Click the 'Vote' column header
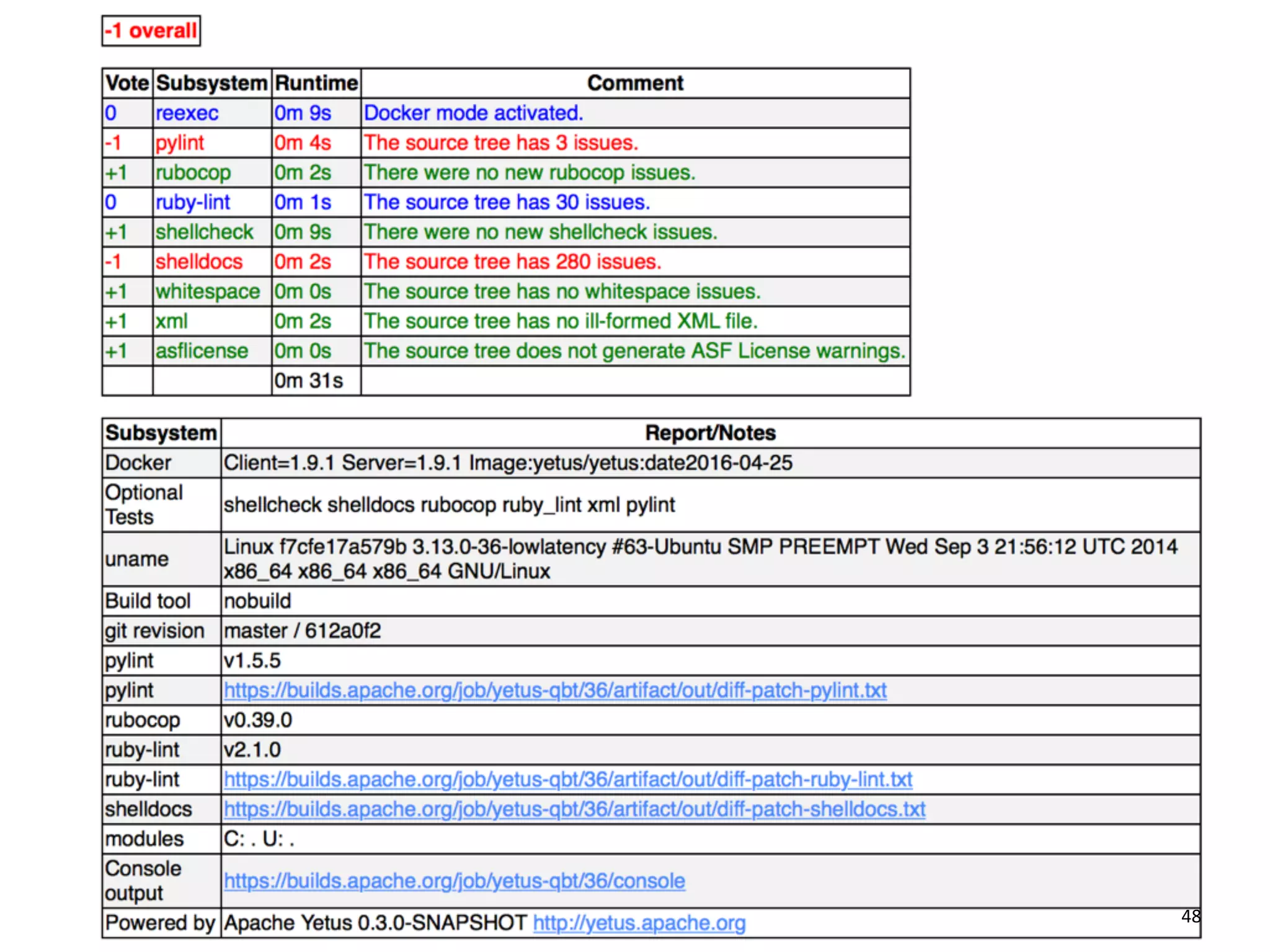This screenshot has height=952, width=1270. (x=127, y=83)
